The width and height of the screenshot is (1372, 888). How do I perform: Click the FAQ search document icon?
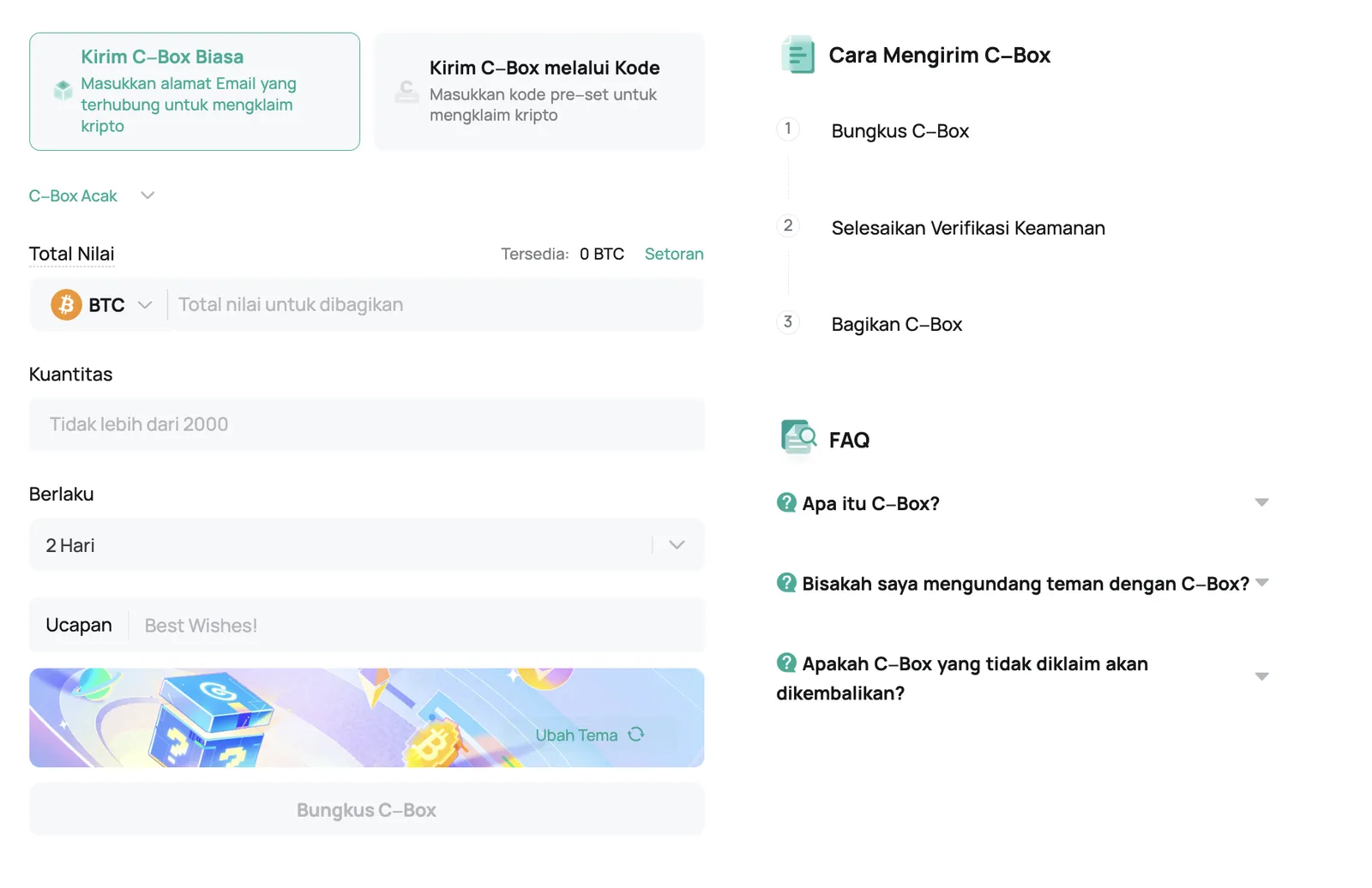pos(798,437)
